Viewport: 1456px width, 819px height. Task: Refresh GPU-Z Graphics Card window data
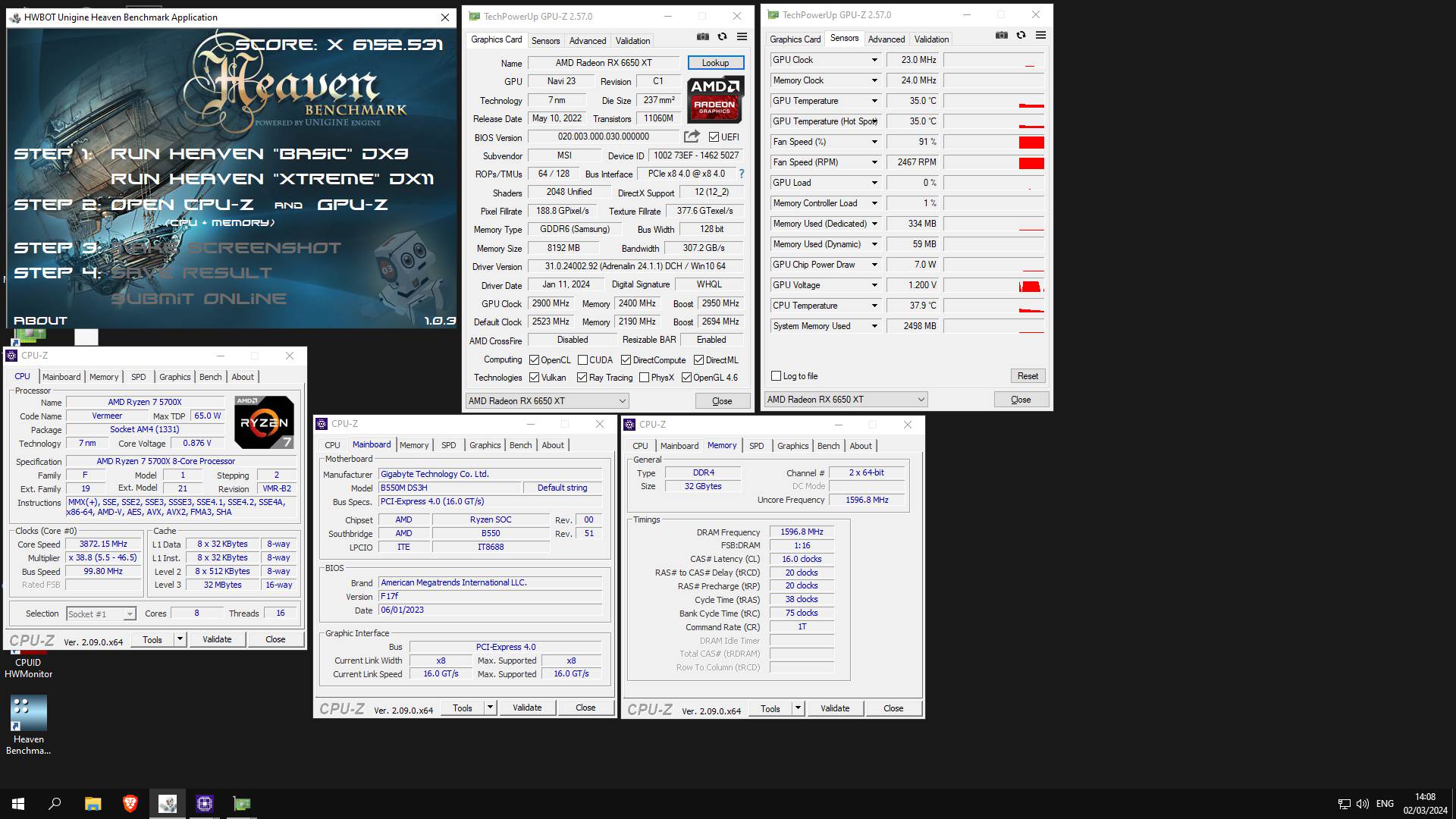click(x=722, y=37)
